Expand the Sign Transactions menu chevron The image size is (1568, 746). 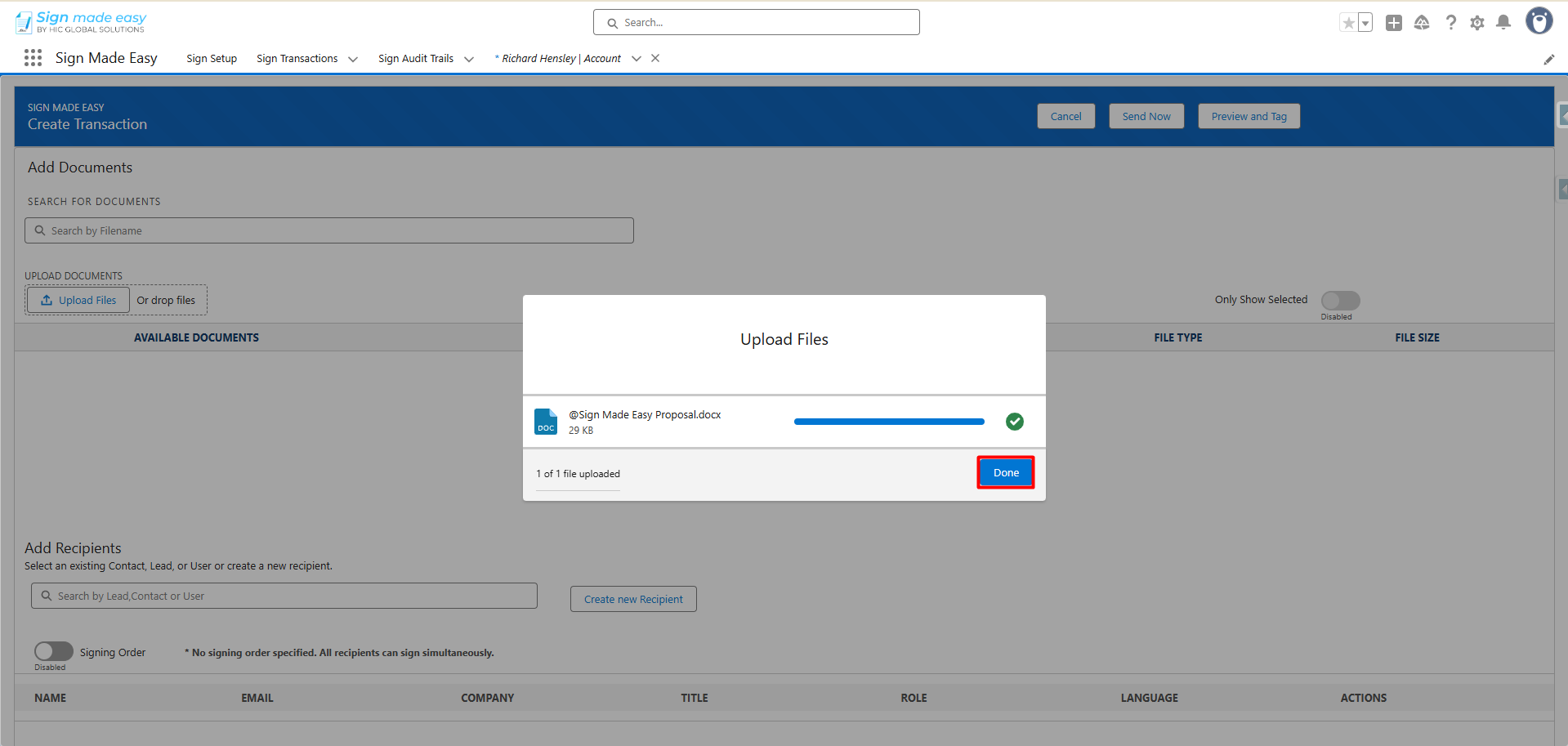(x=353, y=59)
